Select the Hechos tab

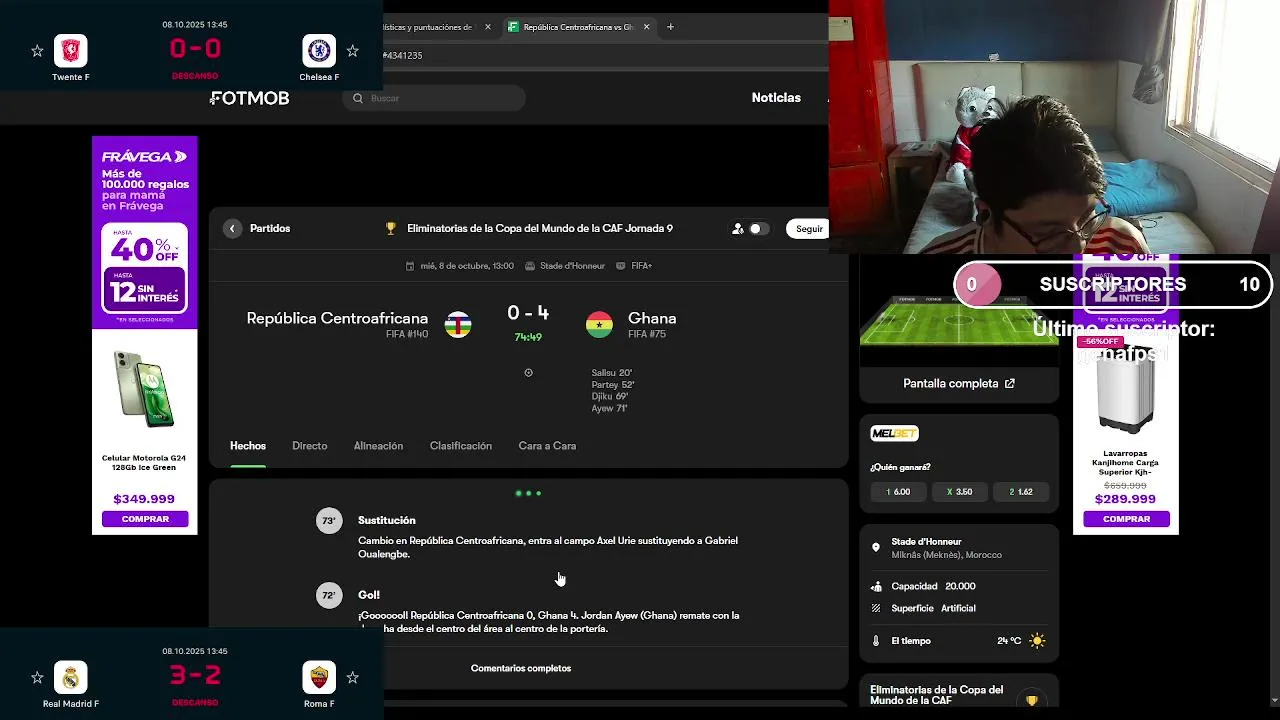(248, 446)
